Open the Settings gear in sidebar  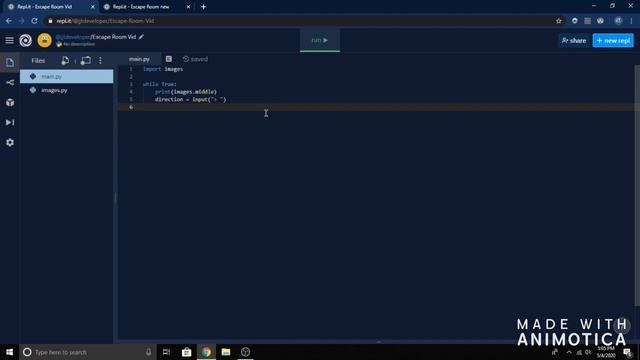(10, 142)
